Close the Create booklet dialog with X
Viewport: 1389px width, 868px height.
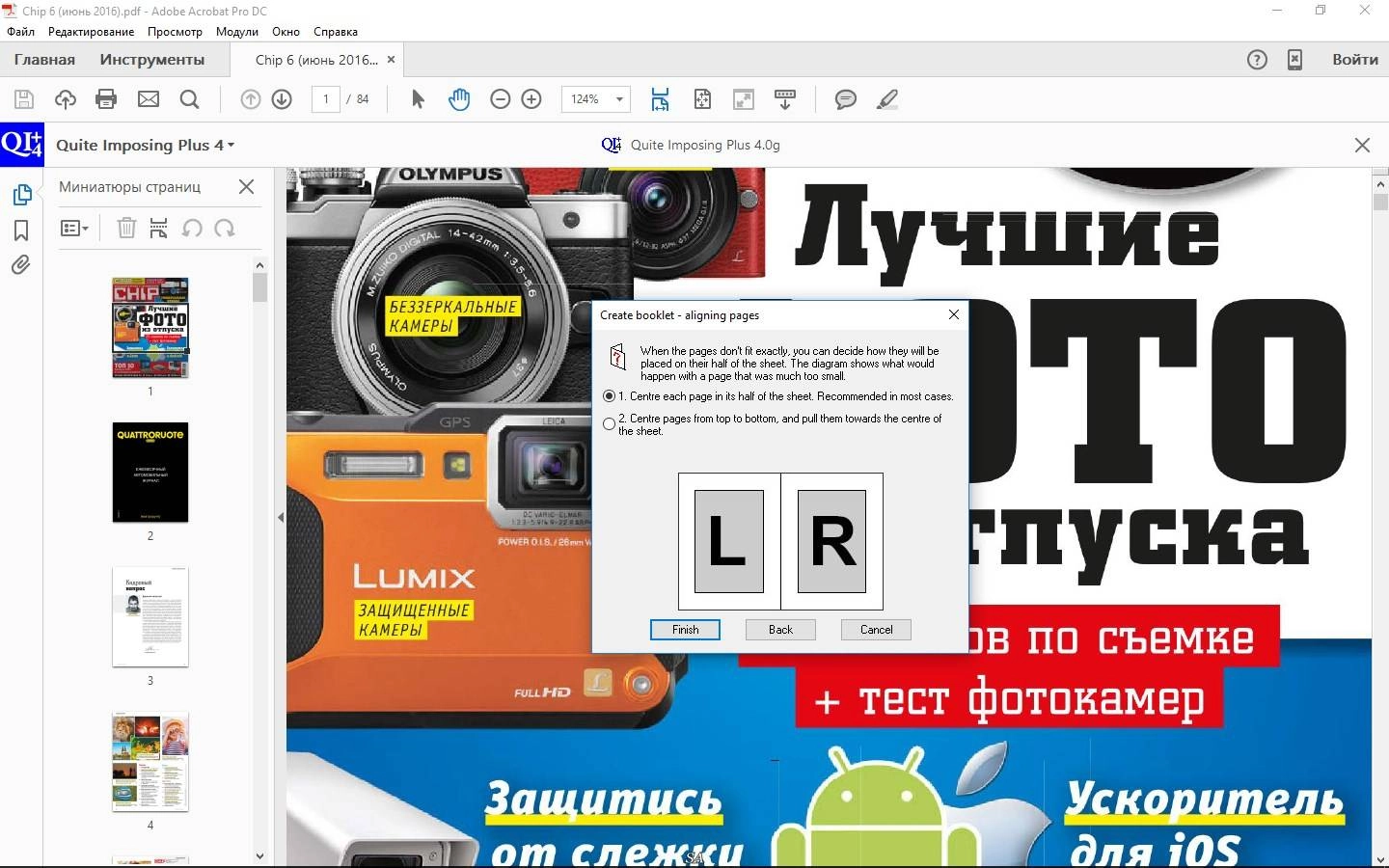pyautogui.click(x=953, y=314)
